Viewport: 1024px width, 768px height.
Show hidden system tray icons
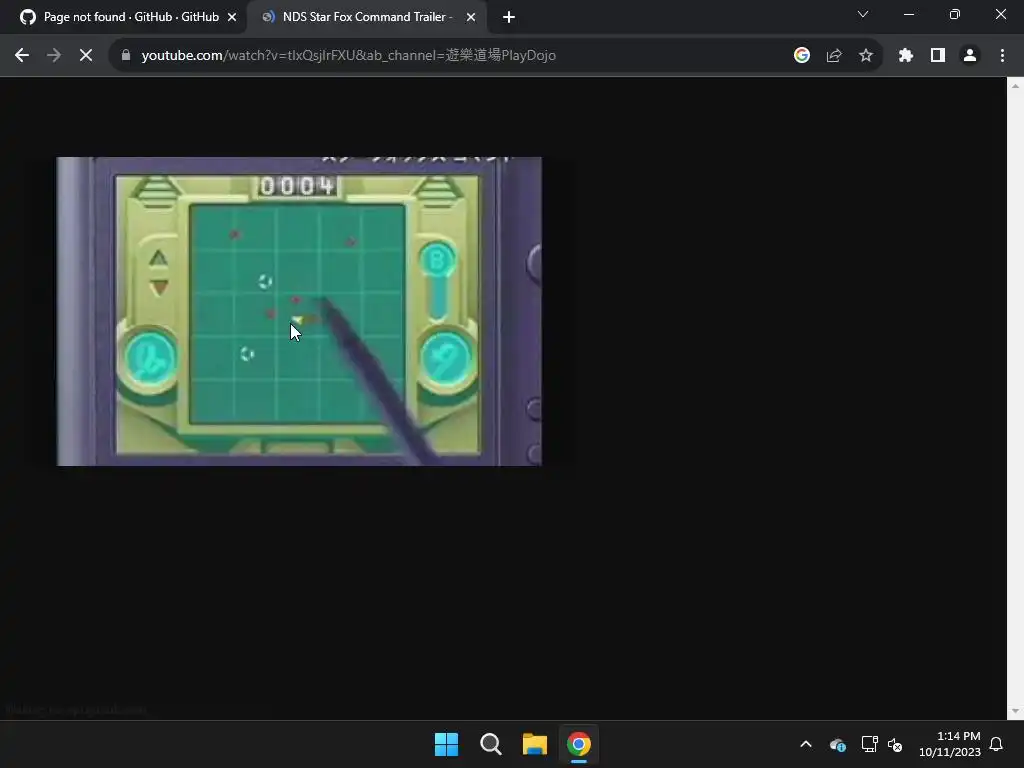pos(806,744)
